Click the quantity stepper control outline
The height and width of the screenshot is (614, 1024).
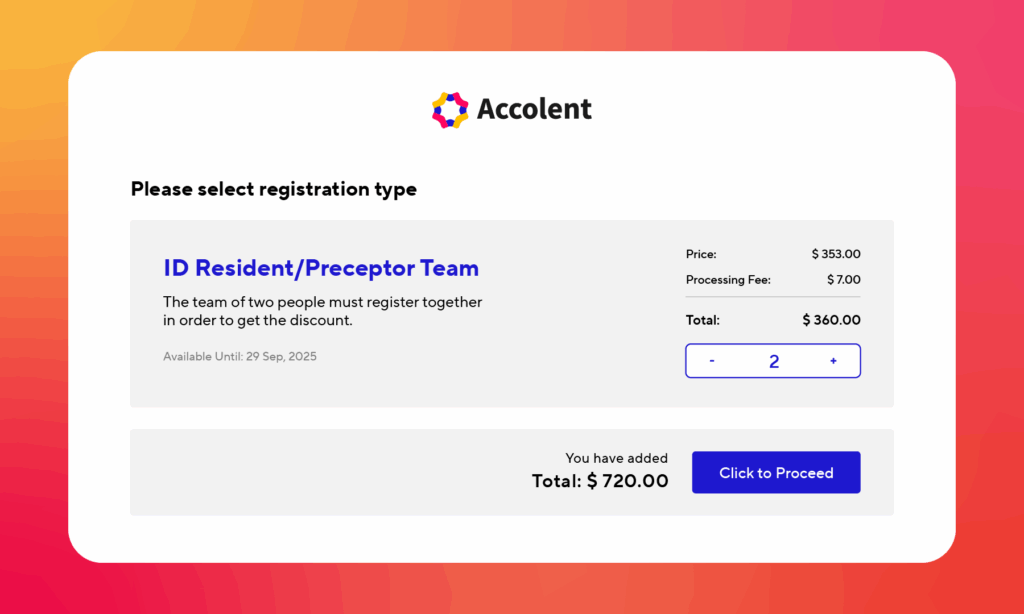(x=772, y=360)
